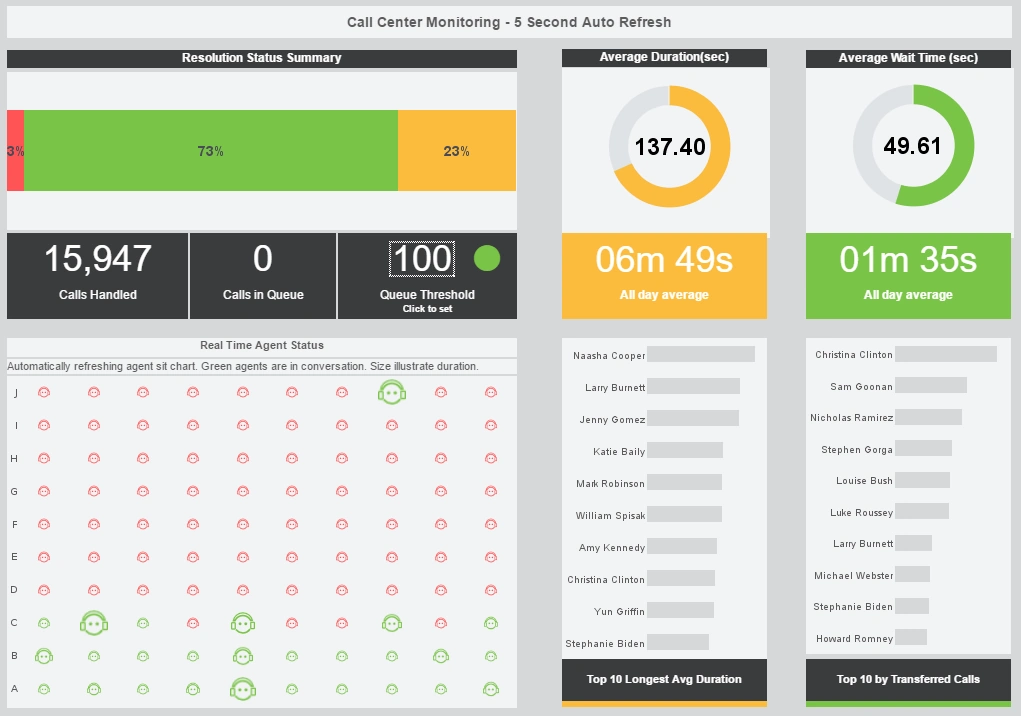This screenshot has height=716, width=1021.
Task: Click the yellow 23% bar segment
Action: click(456, 151)
